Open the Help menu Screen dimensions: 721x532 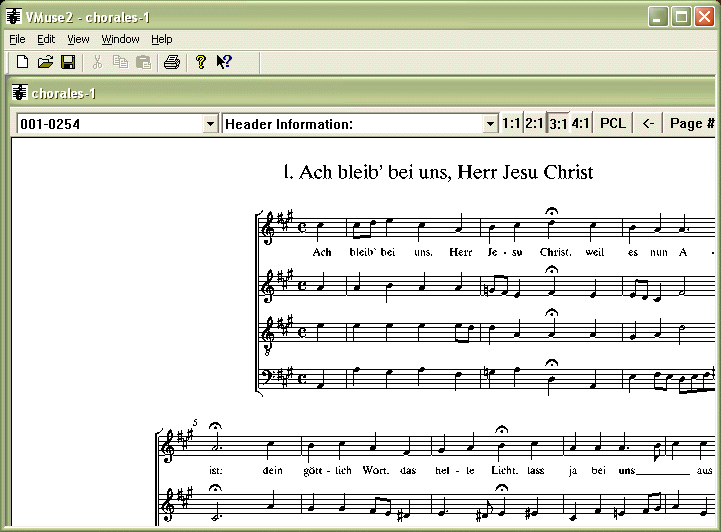pyautogui.click(x=162, y=40)
